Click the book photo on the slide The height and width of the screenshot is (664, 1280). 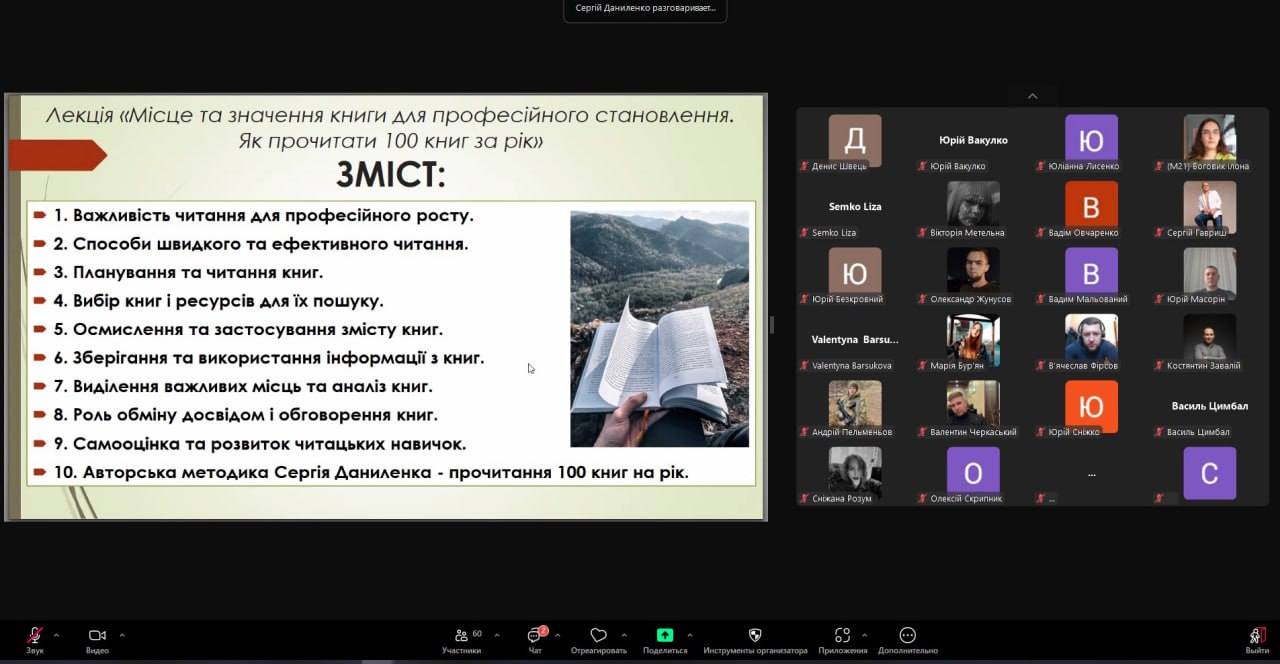pos(659,328)
